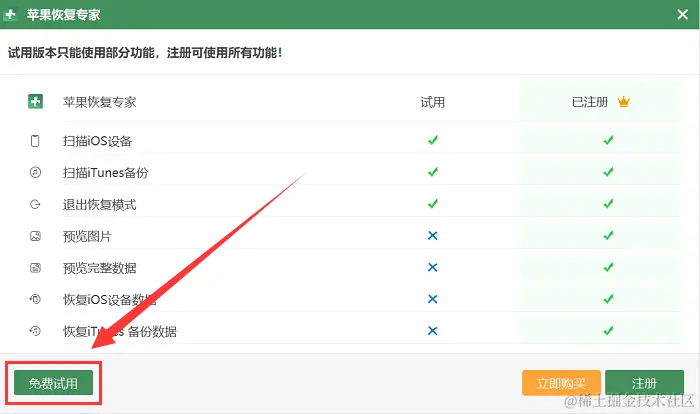Click the trial checkmark for 扫描iOS设备
700x414 pixels.
433,140
